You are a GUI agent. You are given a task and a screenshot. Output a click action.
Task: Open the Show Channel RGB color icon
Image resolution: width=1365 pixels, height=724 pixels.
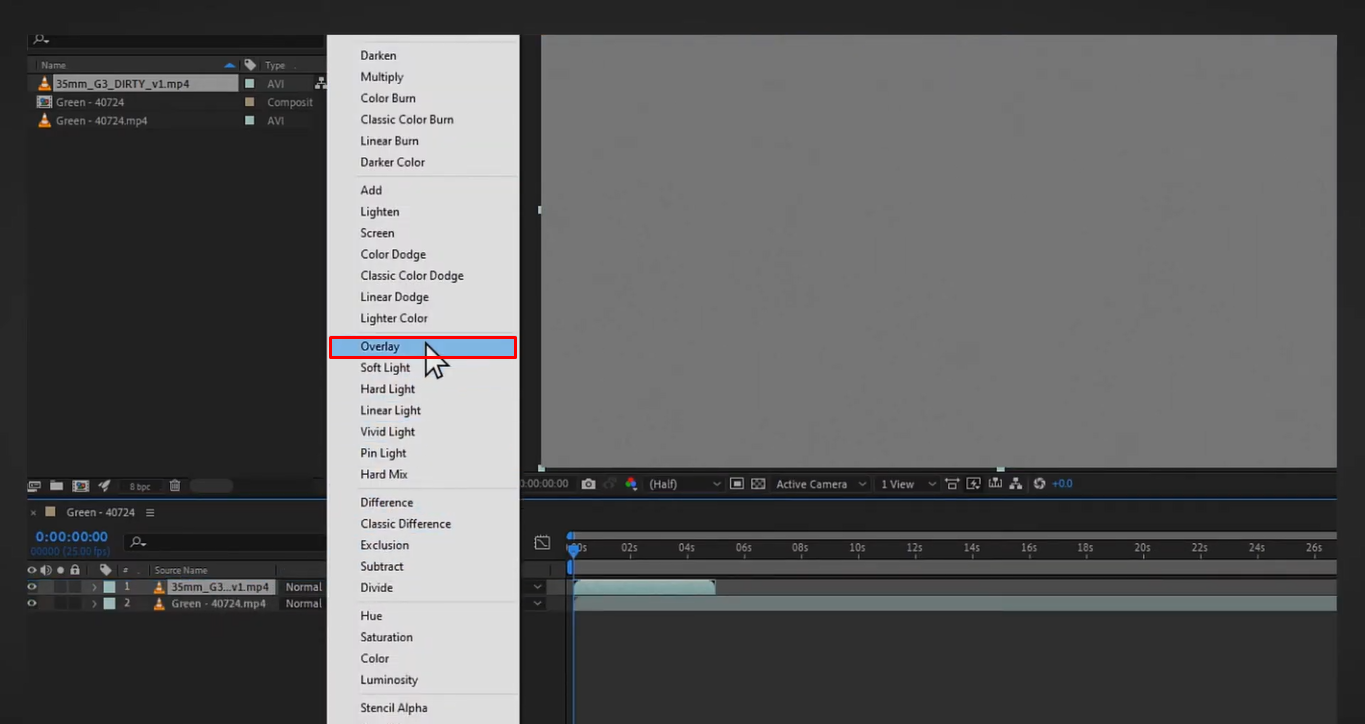tap(631, 484)
